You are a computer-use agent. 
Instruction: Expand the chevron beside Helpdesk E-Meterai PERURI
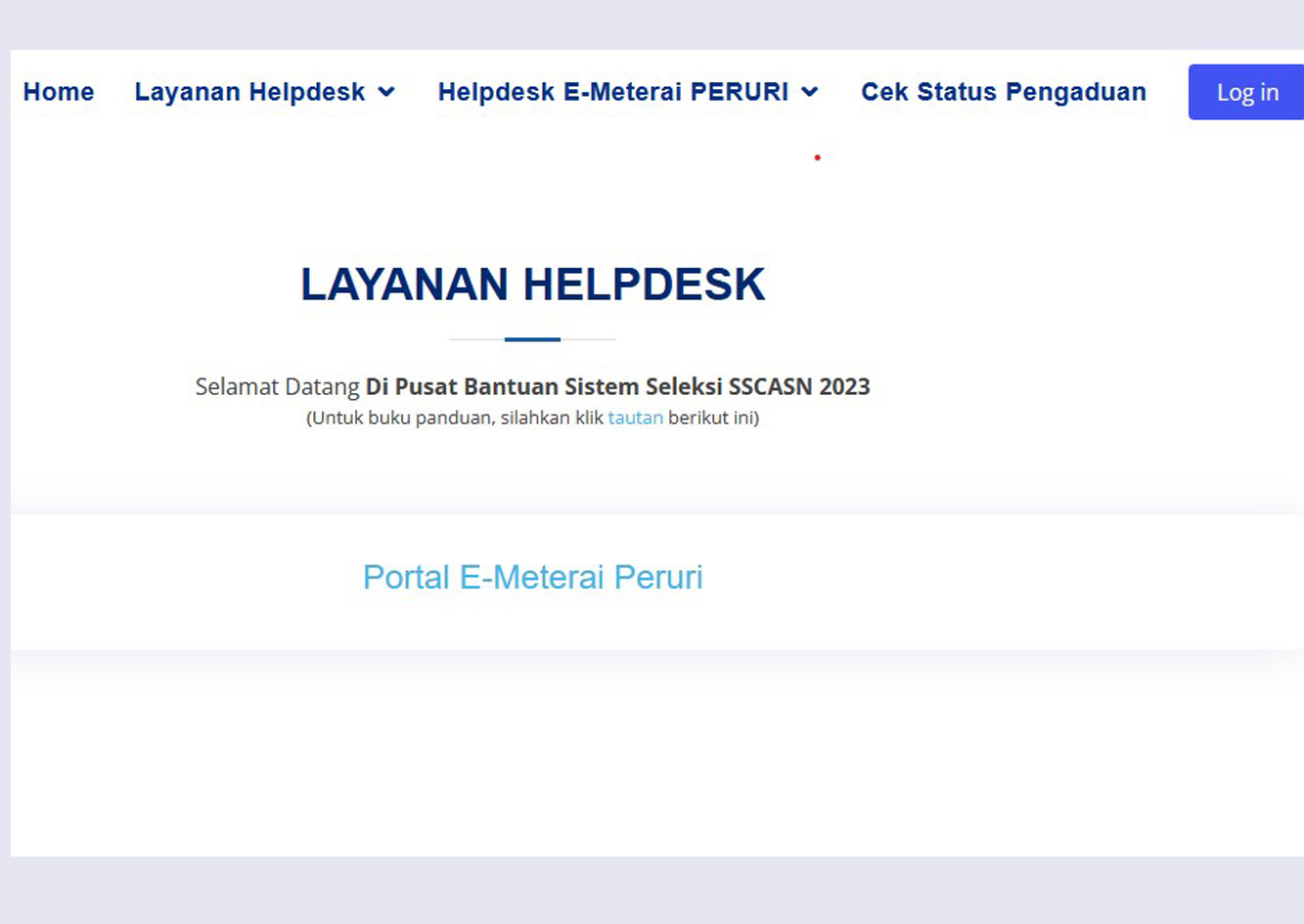coord(810,92)
